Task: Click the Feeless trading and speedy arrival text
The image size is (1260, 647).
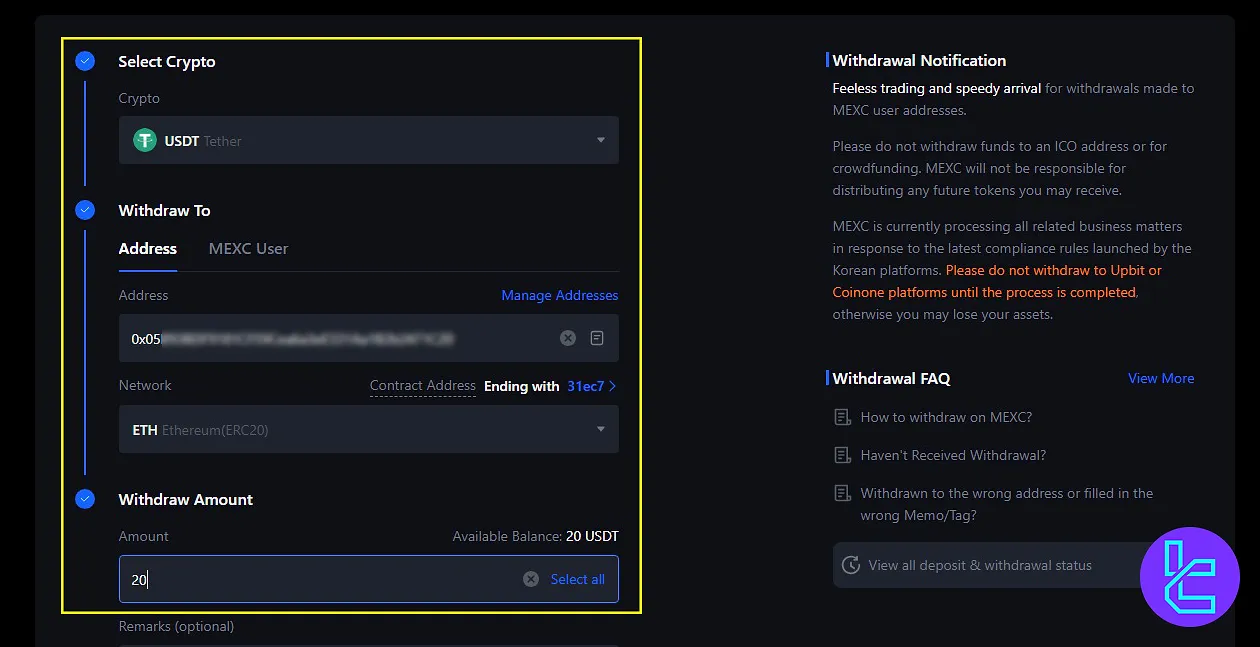Action: point(936,88)
